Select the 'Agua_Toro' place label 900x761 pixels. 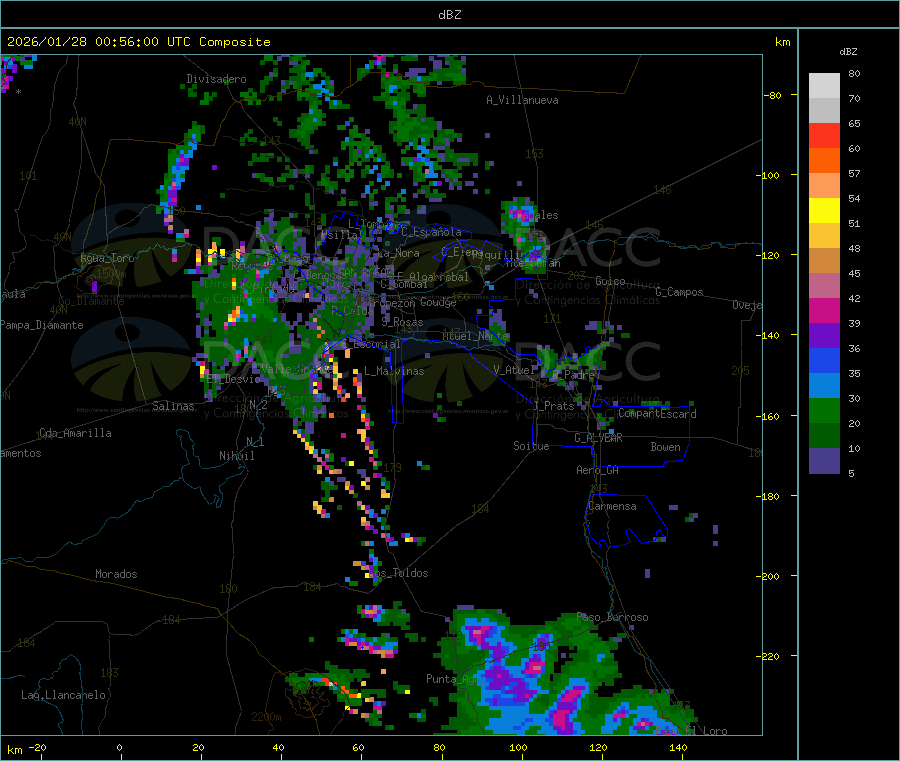tap(107, 258)
